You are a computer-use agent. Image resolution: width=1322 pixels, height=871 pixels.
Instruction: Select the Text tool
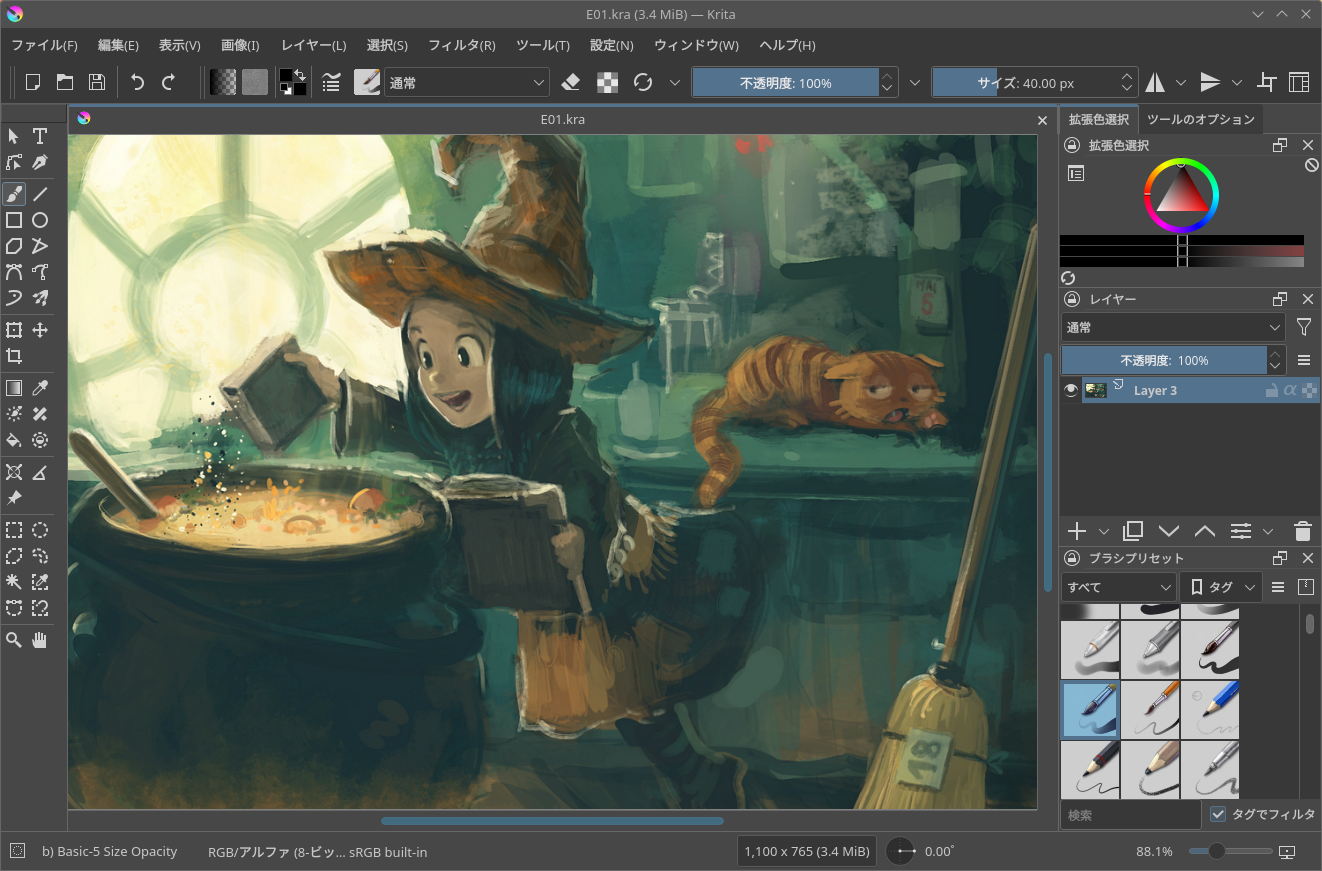(x=40, y=136)
